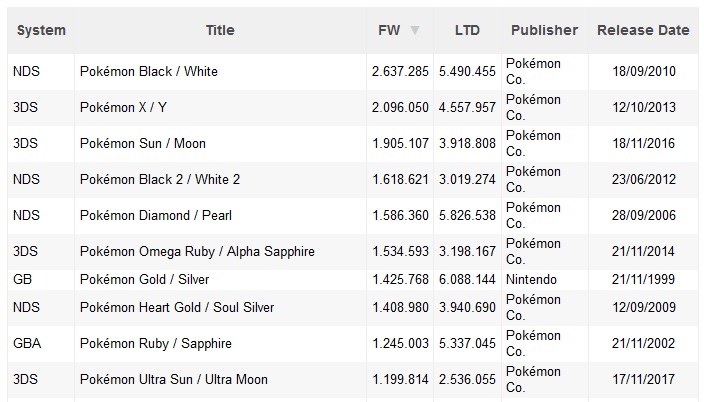The image size is (704, 402).
Task: Select Pokémon Diamond / Pearl title
Action: (156, 215)
